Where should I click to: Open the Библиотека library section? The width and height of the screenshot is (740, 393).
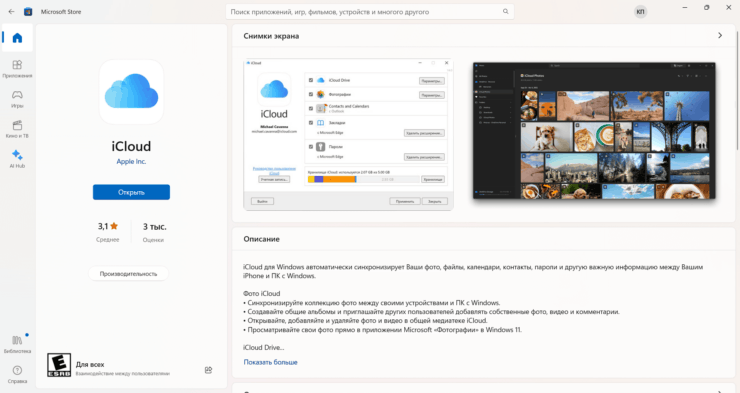coord(17,344)
